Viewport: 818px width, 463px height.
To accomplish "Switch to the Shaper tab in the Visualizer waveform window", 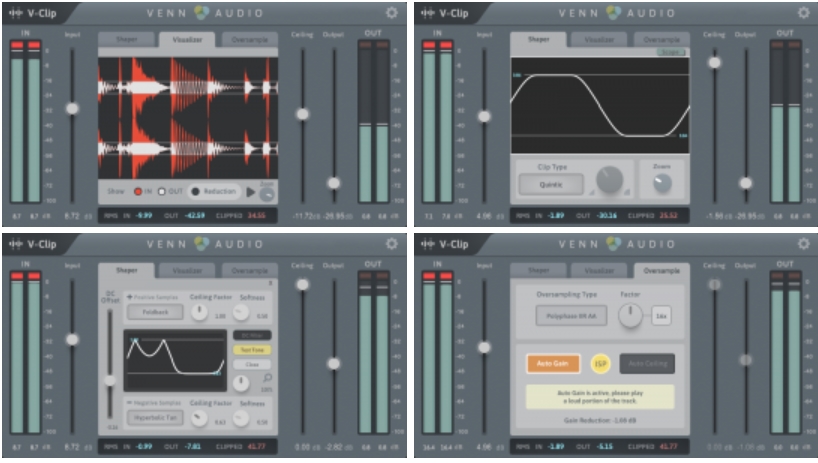I will point(127,40).
